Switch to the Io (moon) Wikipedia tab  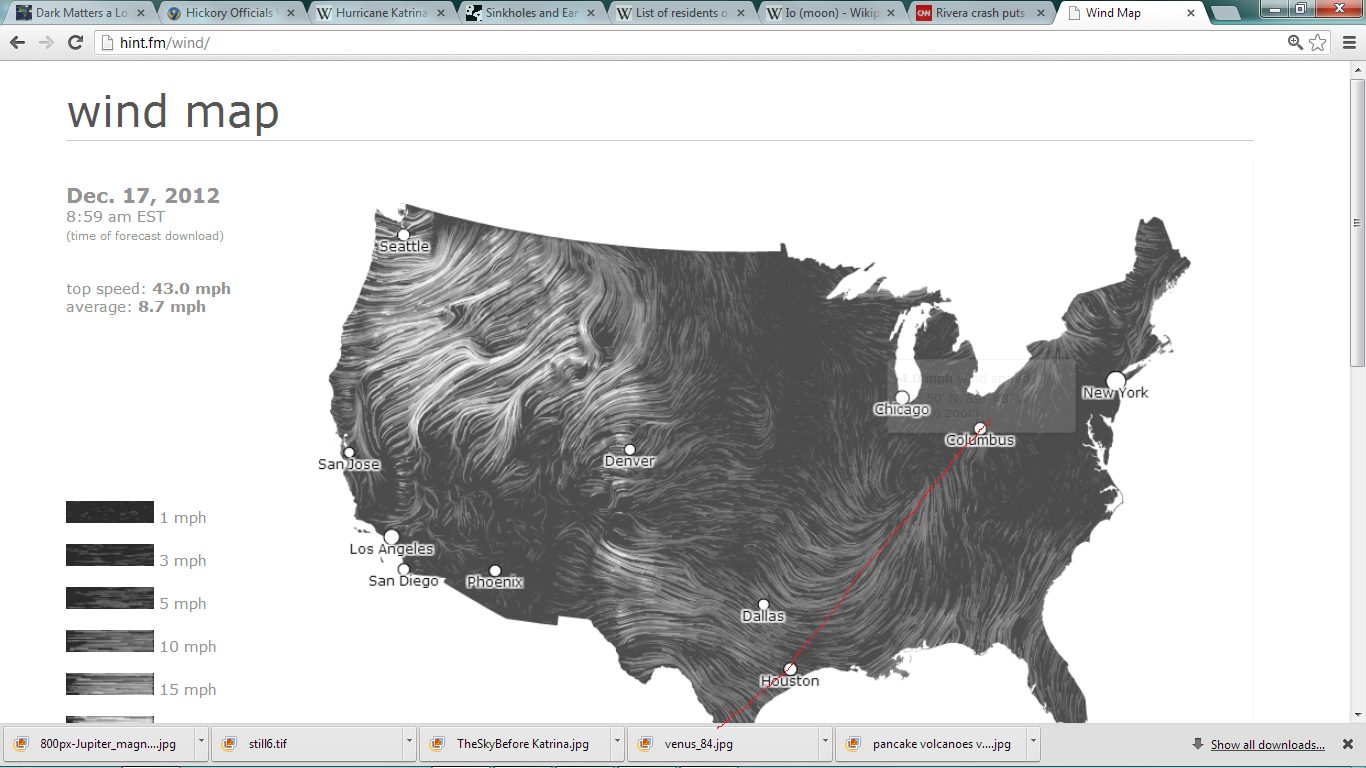(830, 14)
